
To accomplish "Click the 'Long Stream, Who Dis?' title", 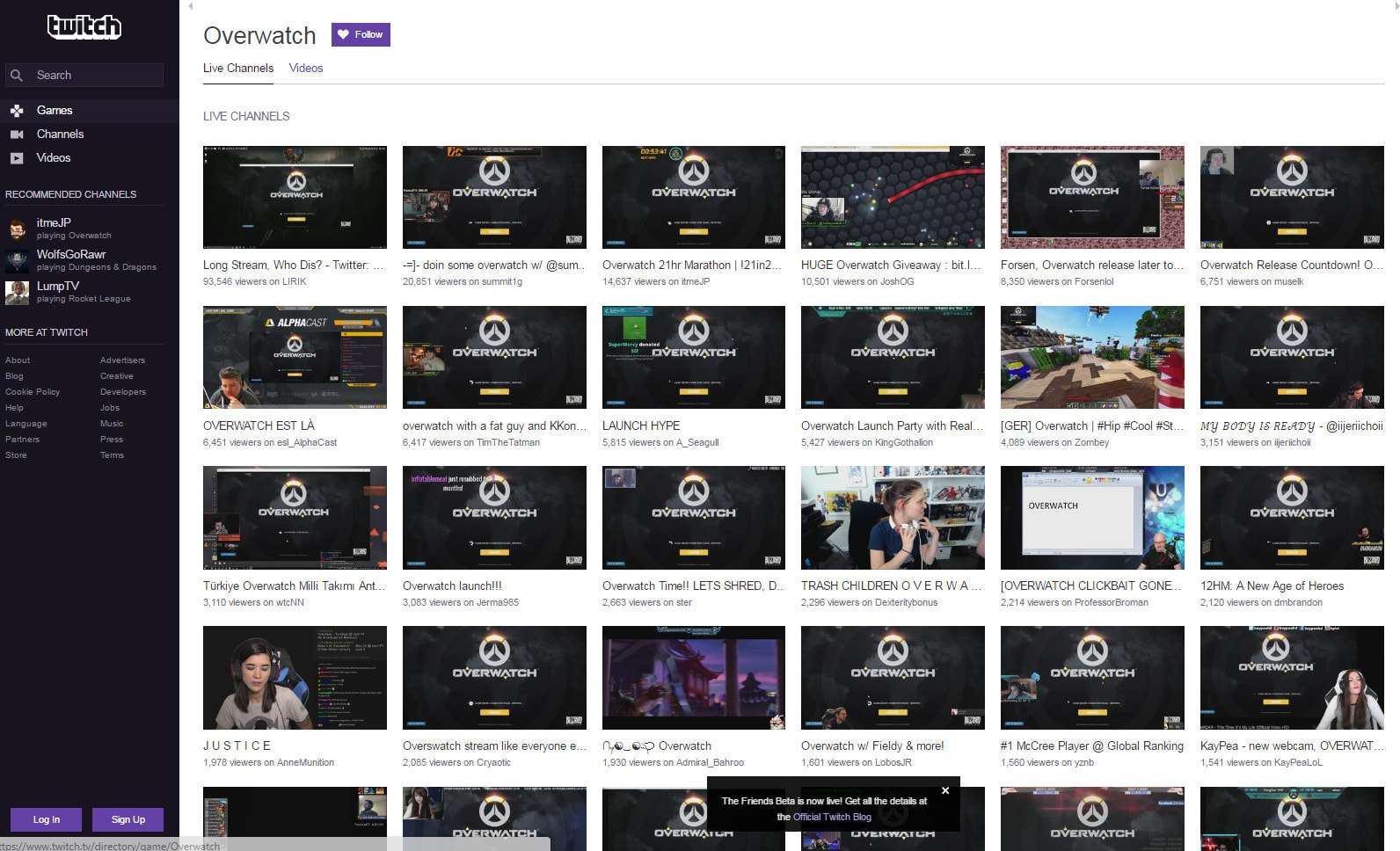I will click(294, 265).
